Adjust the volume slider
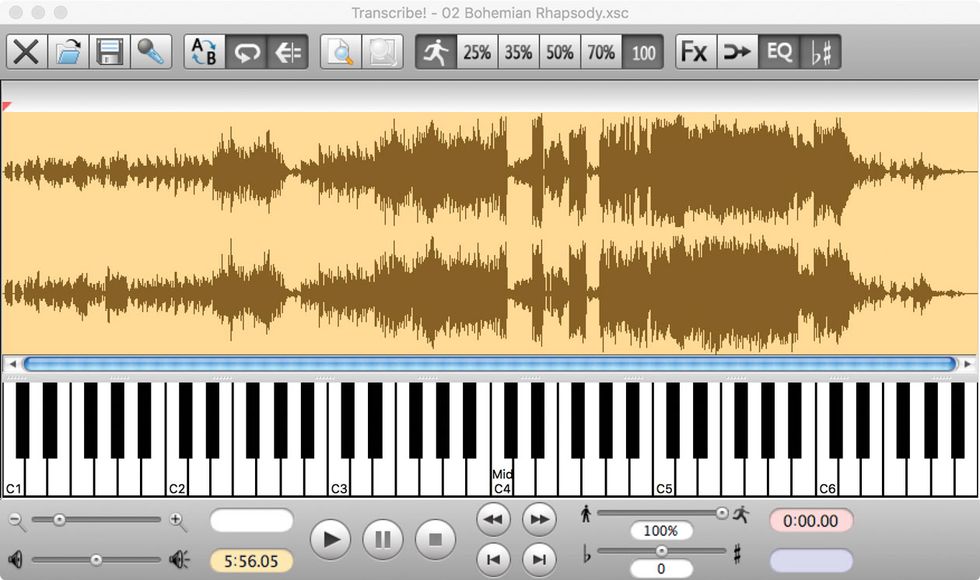This screenshot has width=980, height=580. (x=95, y=560)
